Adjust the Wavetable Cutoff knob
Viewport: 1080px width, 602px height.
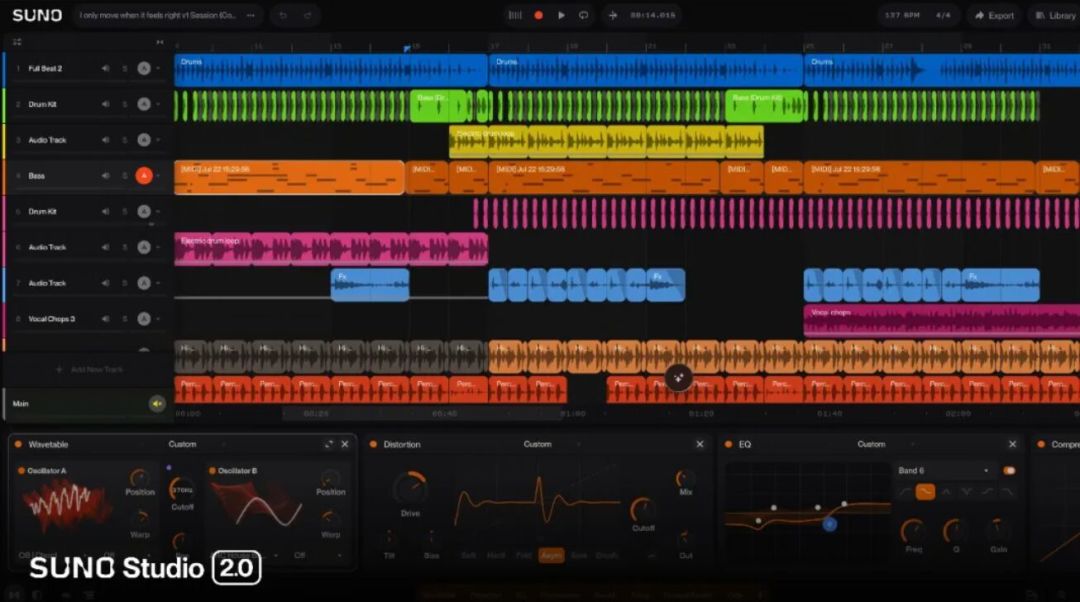pyautogui.click(x=182, y=490)
